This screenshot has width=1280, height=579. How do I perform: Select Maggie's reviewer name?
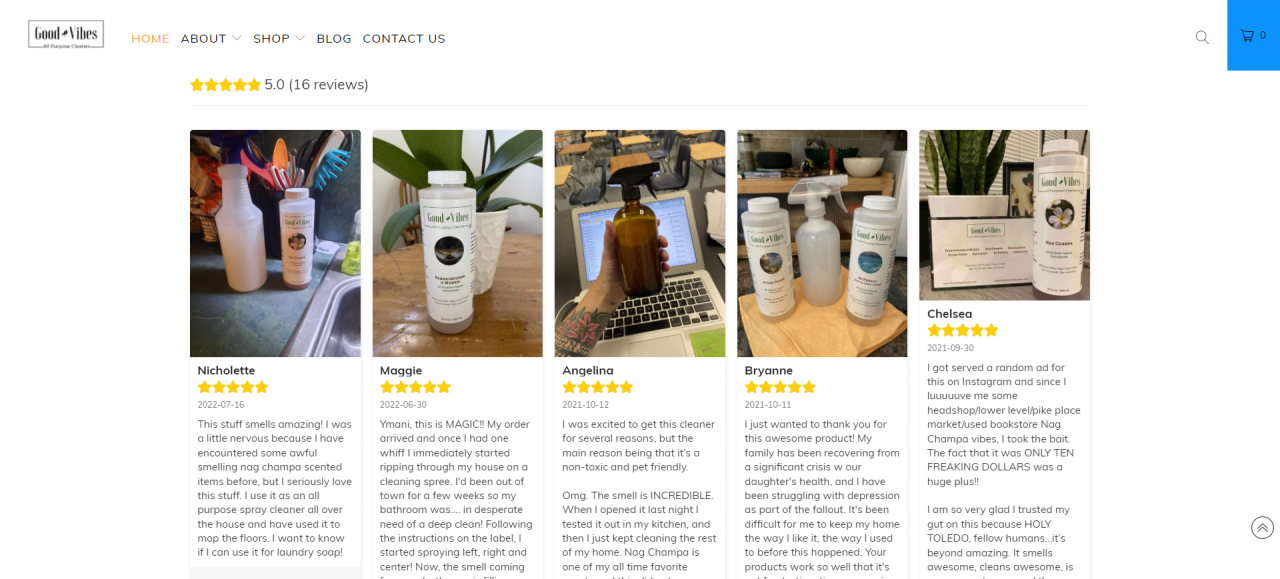[x=401, y=370]
